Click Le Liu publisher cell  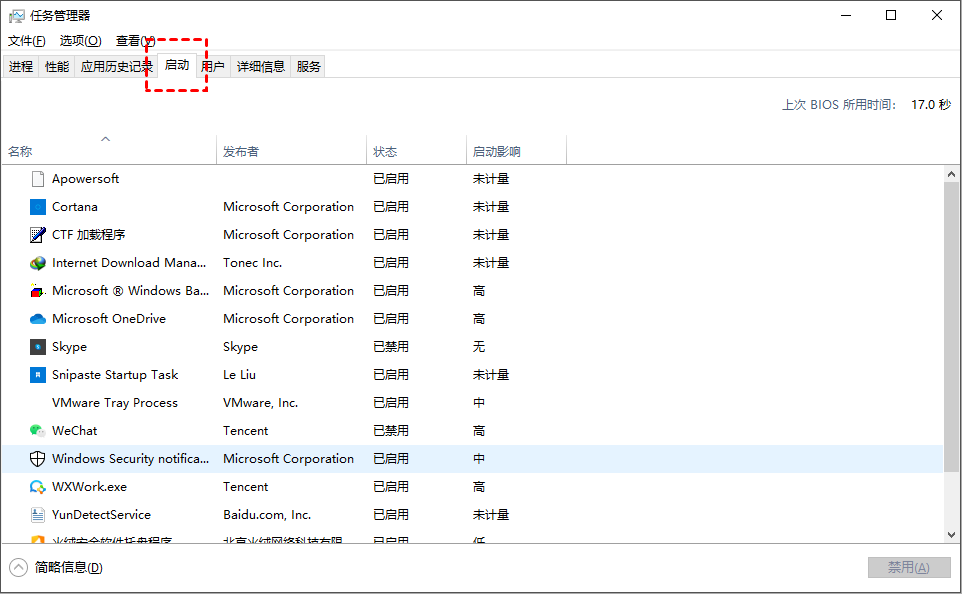239,374
